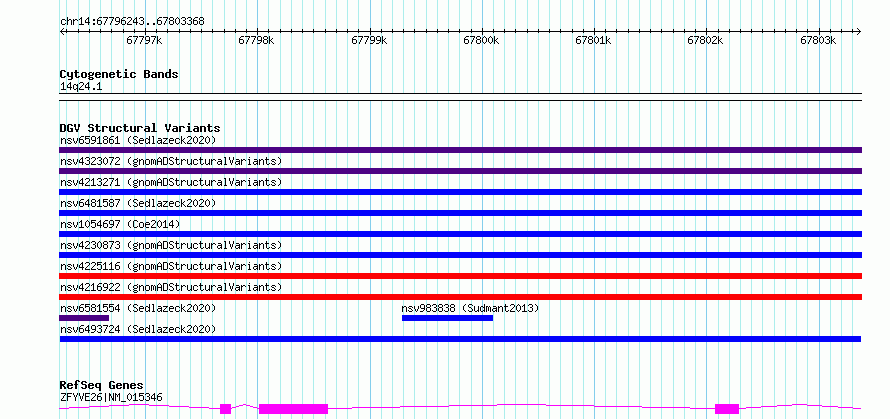This screenshot has height=419, width=890.
Task: Click the chr14:67796243..67803368 coordinate text
Action: click(x=132, y=22)
